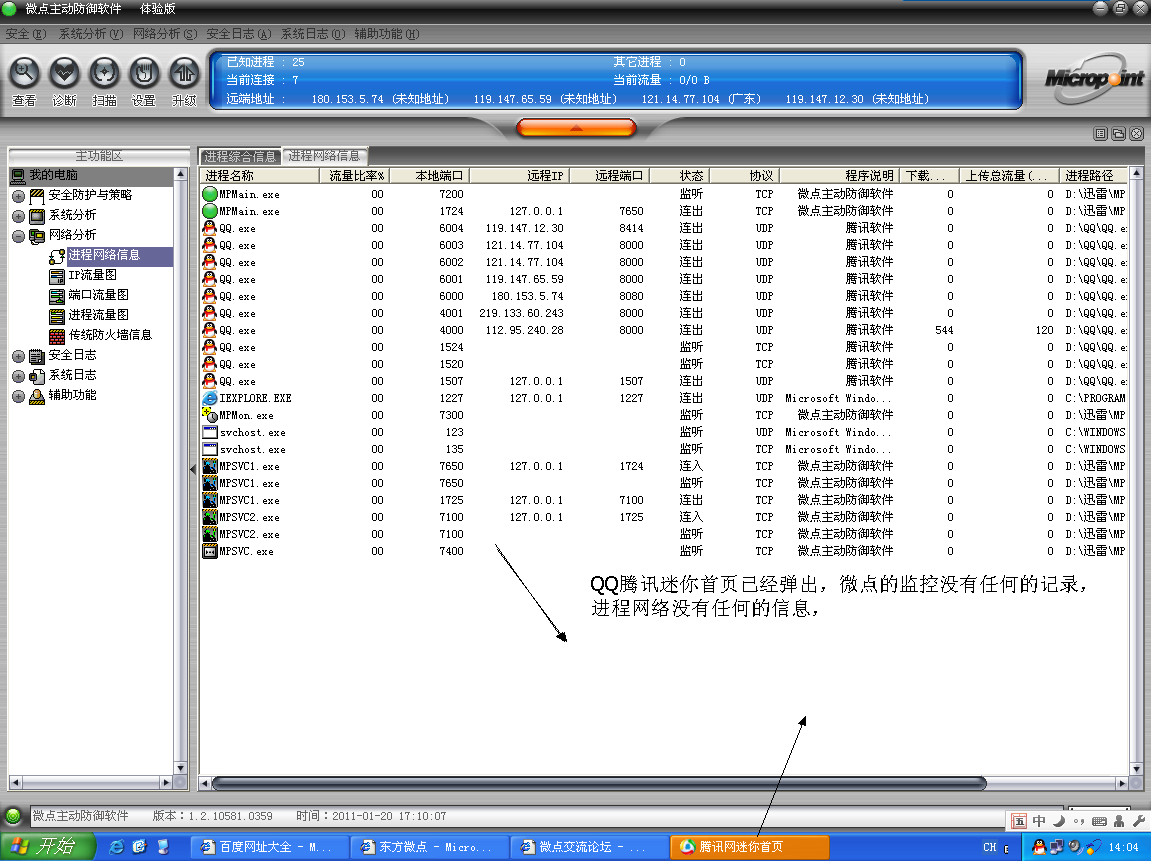Collapse sidebar with the splitter arrow
The height and width of the screenshot is (861, 1151).
coord(193,468)
